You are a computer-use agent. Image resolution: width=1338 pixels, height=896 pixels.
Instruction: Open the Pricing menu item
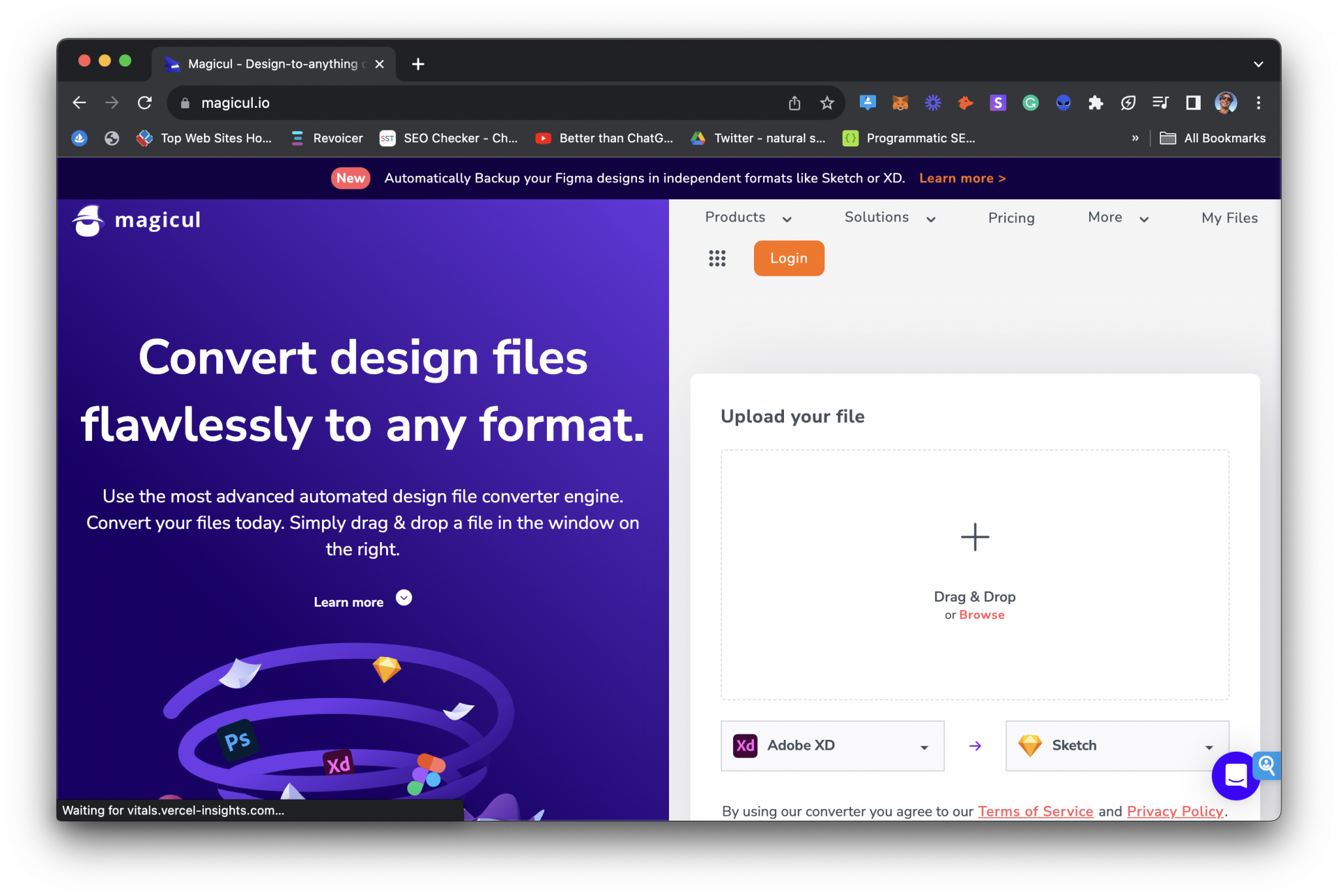1011,218
